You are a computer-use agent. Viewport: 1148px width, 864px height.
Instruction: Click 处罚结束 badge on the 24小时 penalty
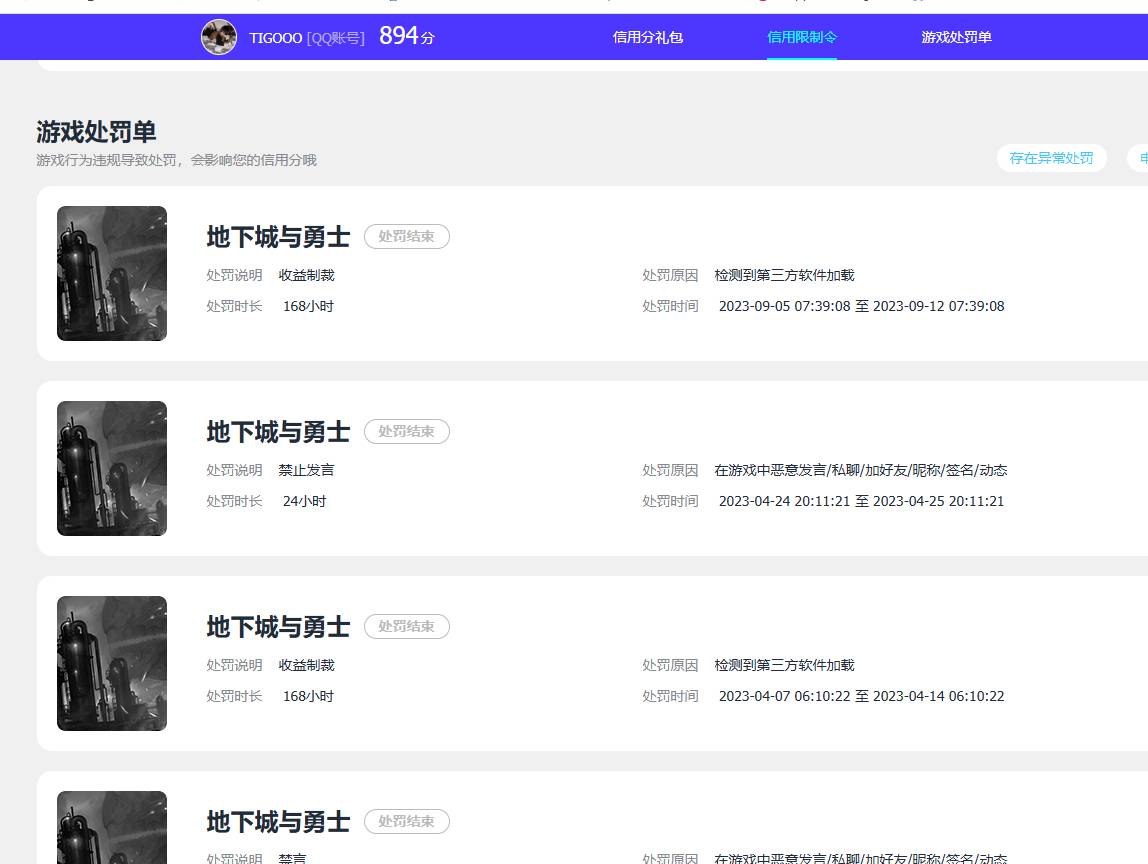tap(406, 432)
